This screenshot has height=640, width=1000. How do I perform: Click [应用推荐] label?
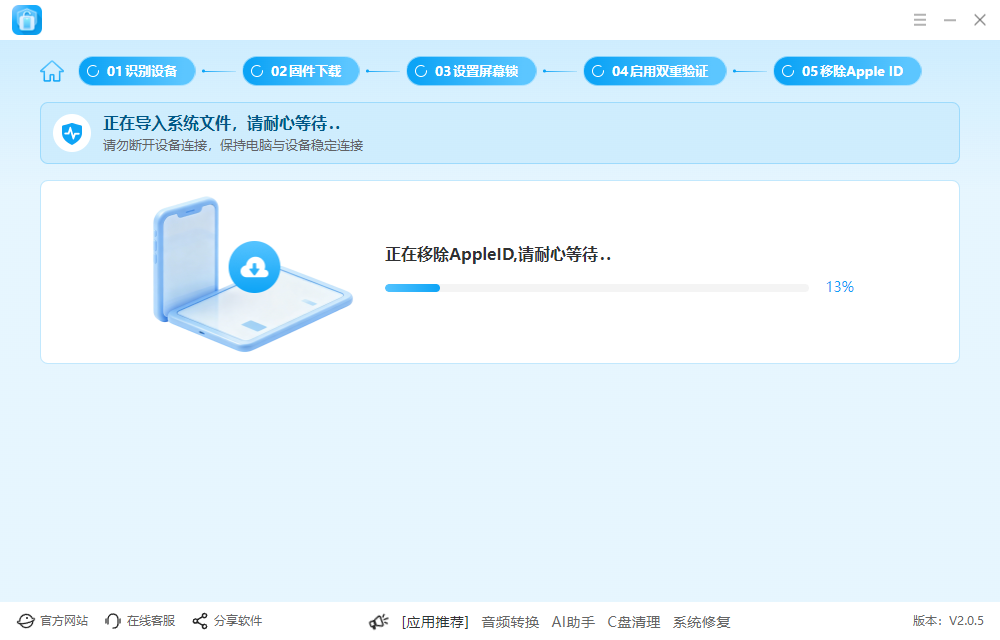435,622
